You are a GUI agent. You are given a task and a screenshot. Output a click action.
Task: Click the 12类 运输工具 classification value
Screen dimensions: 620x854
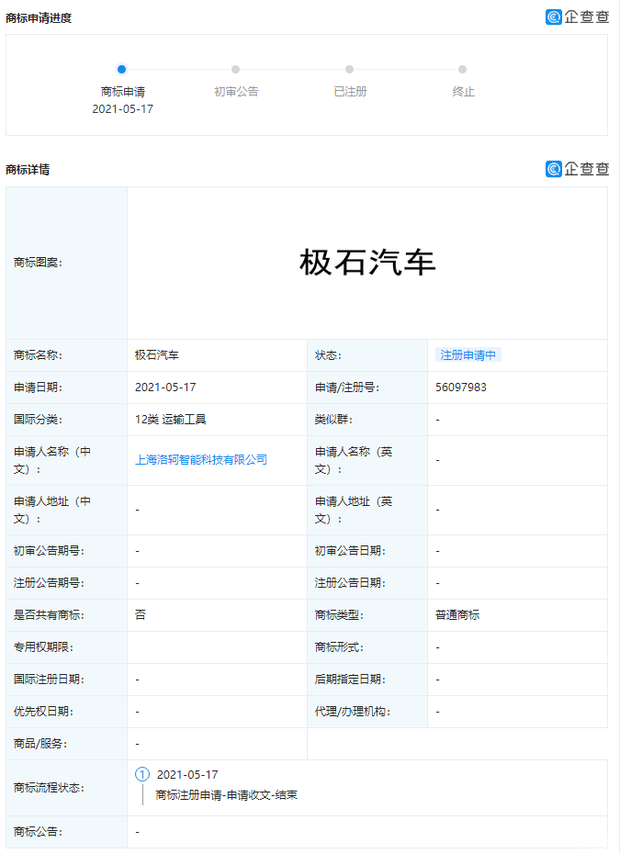tap(170, 420)
